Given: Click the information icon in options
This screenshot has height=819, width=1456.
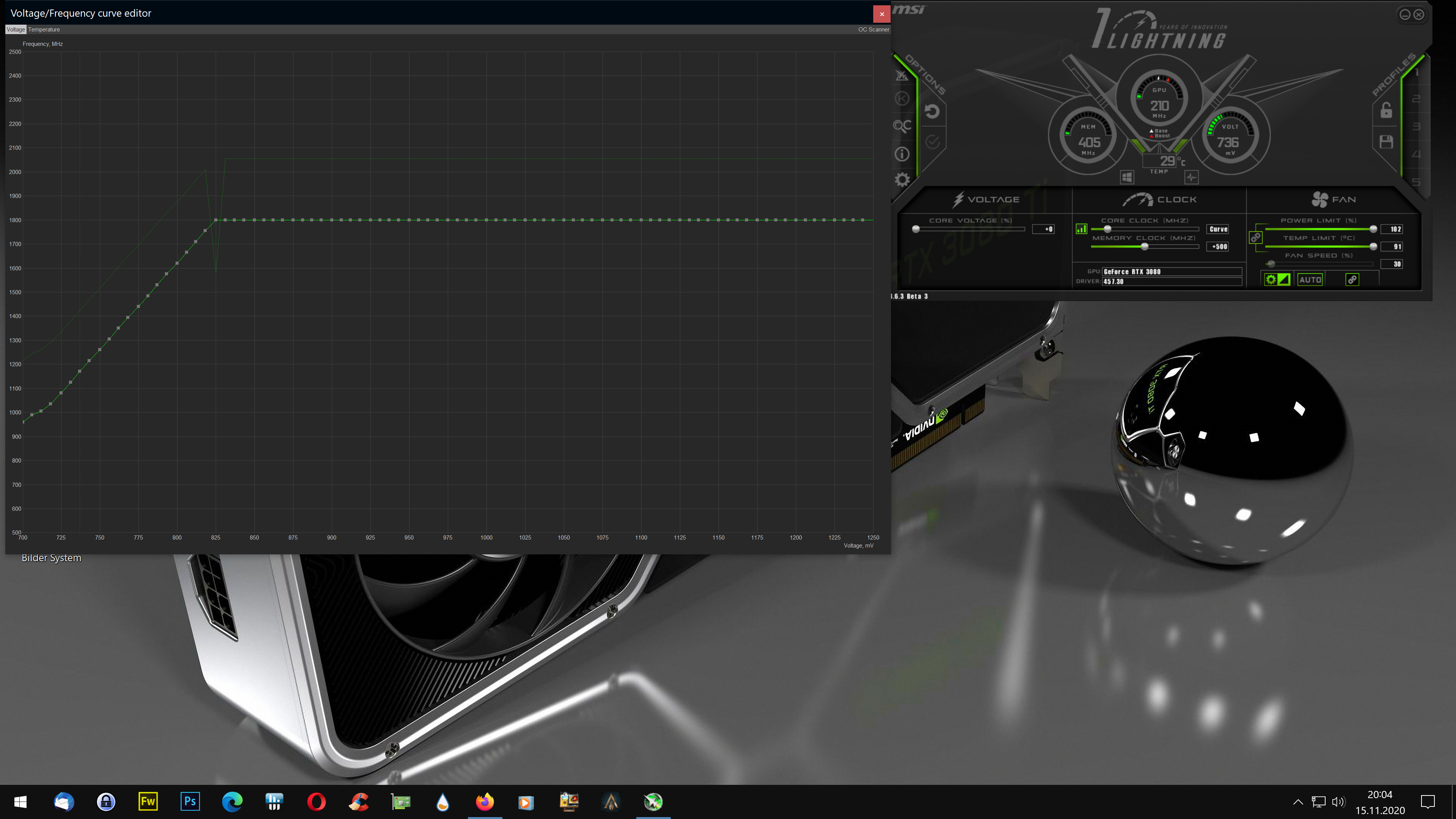Looking at the screenshot, I should (902, 154).
